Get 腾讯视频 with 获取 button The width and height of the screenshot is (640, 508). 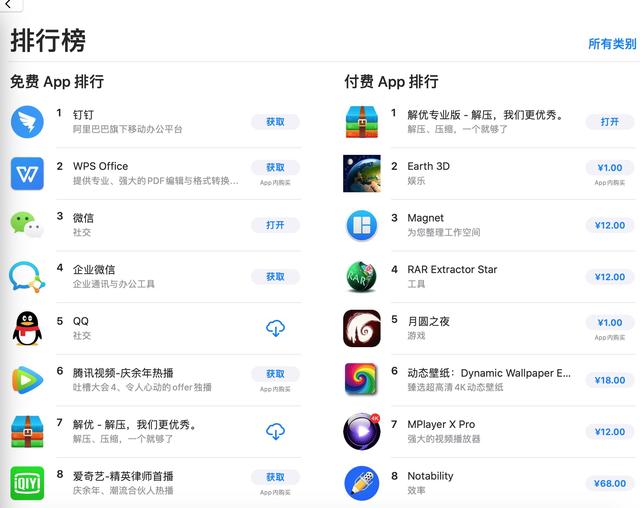[276, 374]
